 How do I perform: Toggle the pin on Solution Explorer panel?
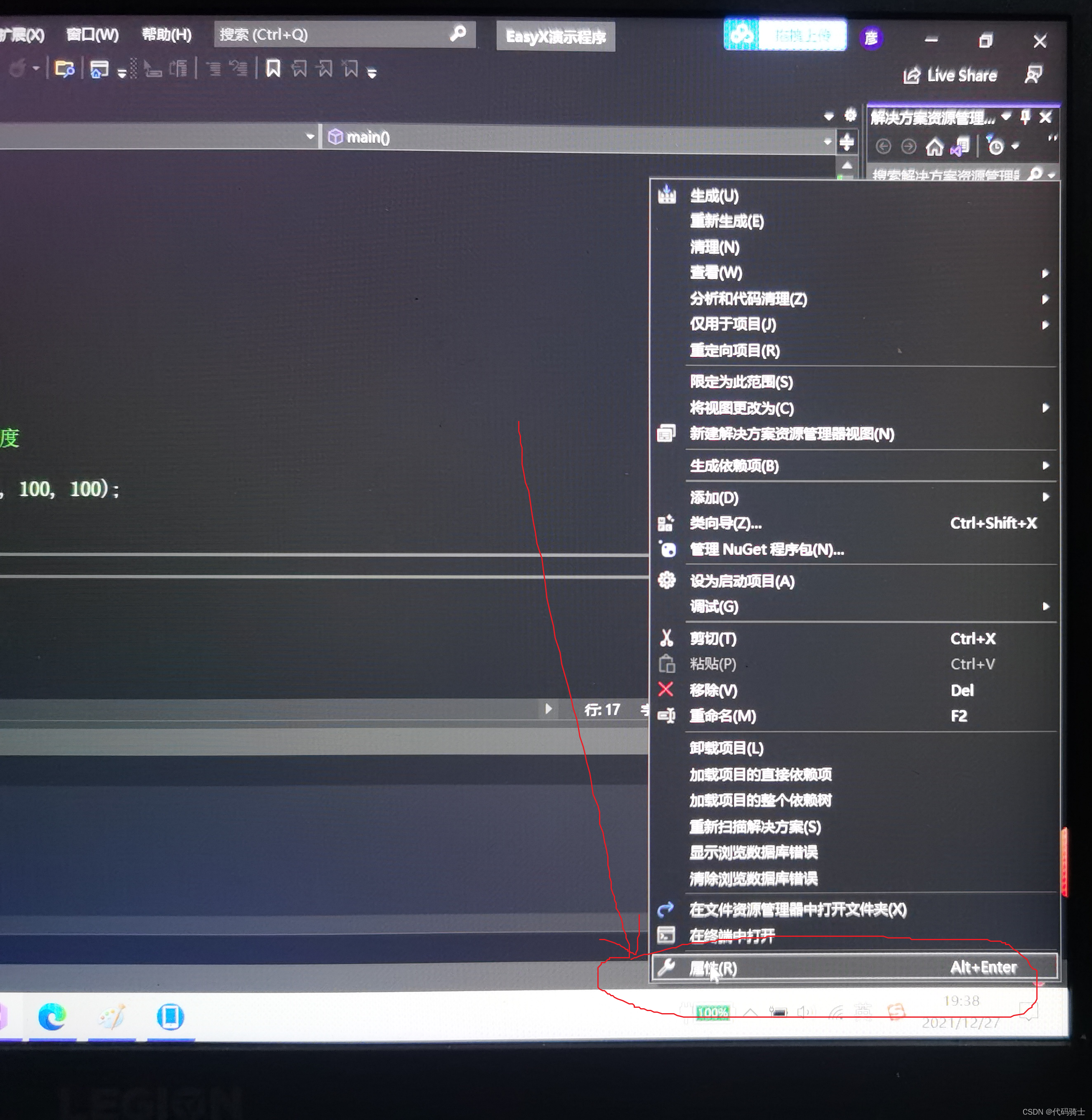click(1026, 118)
